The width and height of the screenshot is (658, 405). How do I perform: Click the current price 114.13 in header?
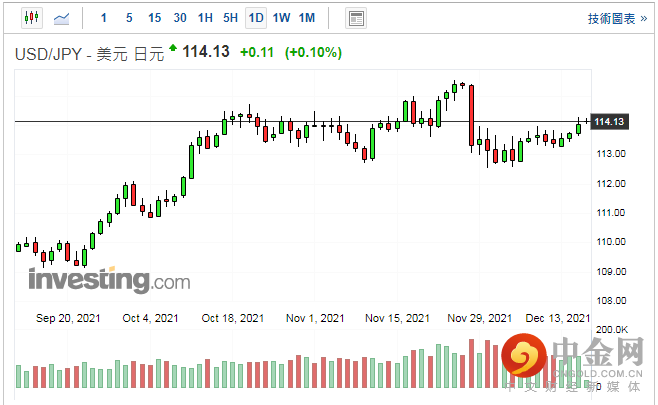pos(206,52)
